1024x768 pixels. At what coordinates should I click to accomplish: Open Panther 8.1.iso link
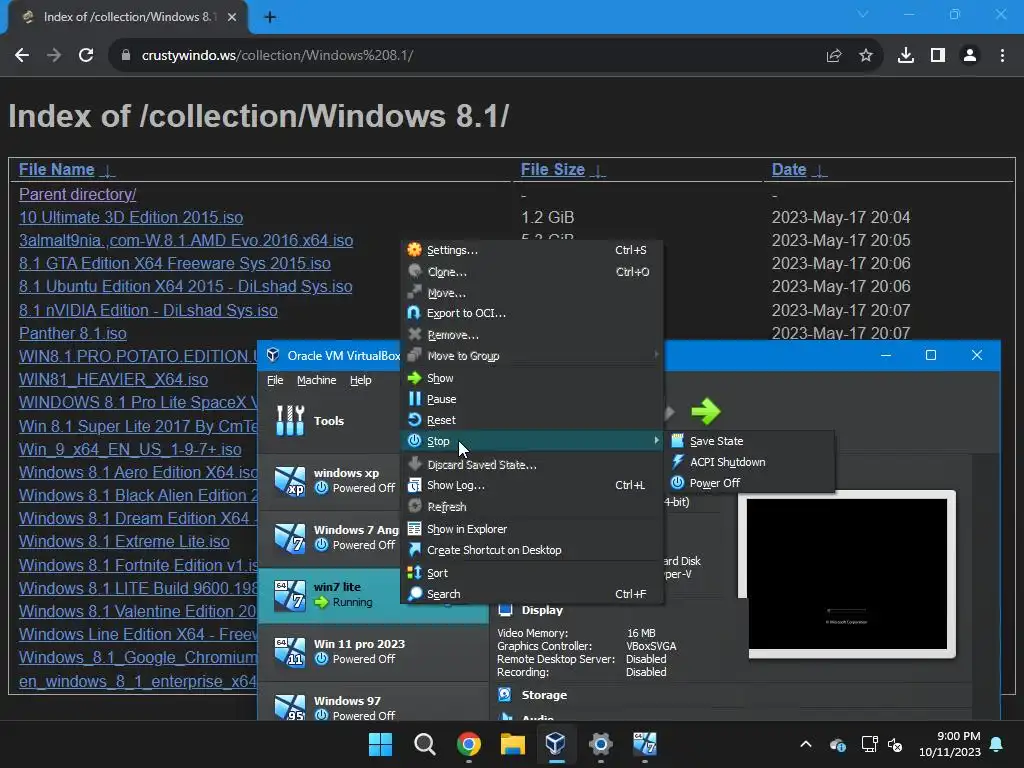click(x=72, y=334)
